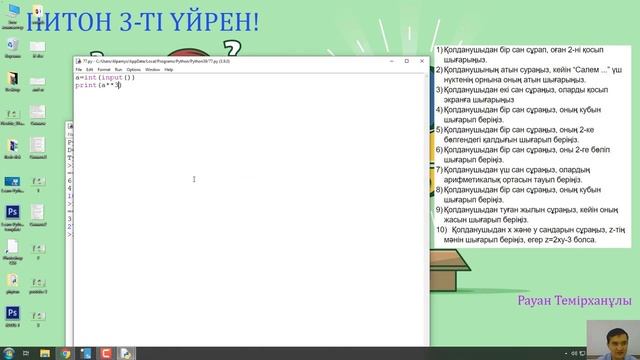Open the File menu in IDLE editor
Image resolution: width=640 pixels, height=360 pixels.
[x=79, y=70]
